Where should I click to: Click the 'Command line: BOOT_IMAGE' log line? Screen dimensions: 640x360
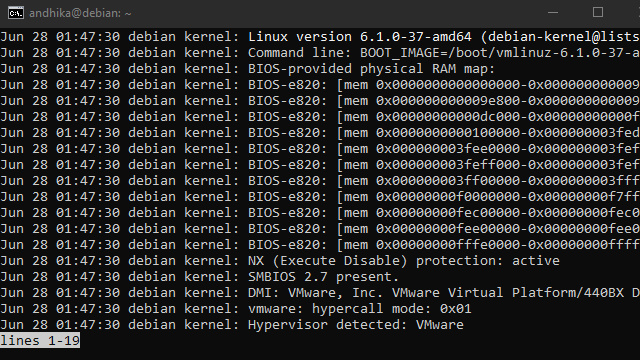tap(320, 53)
